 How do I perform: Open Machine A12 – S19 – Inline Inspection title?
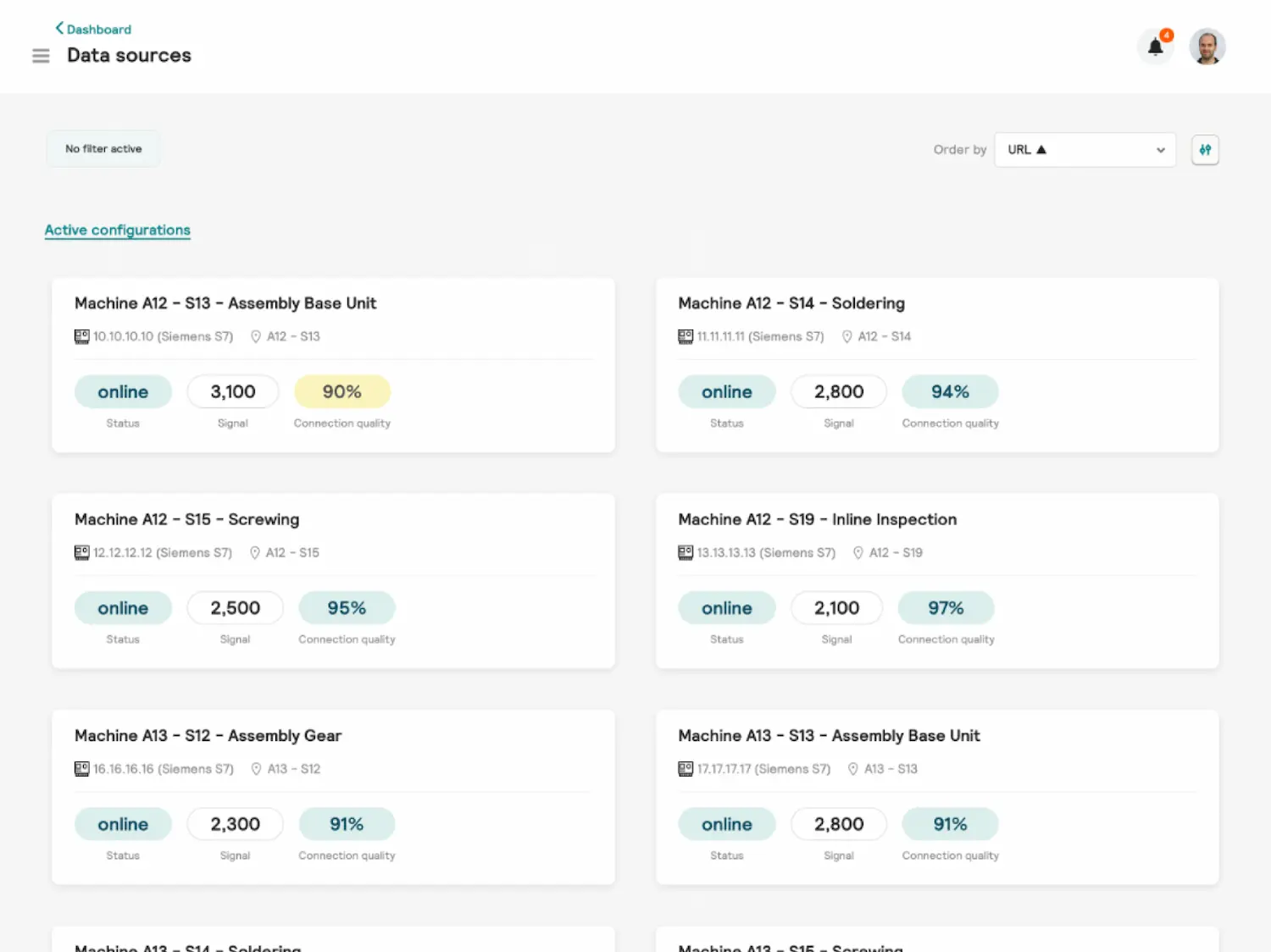(x=818, y=519)
